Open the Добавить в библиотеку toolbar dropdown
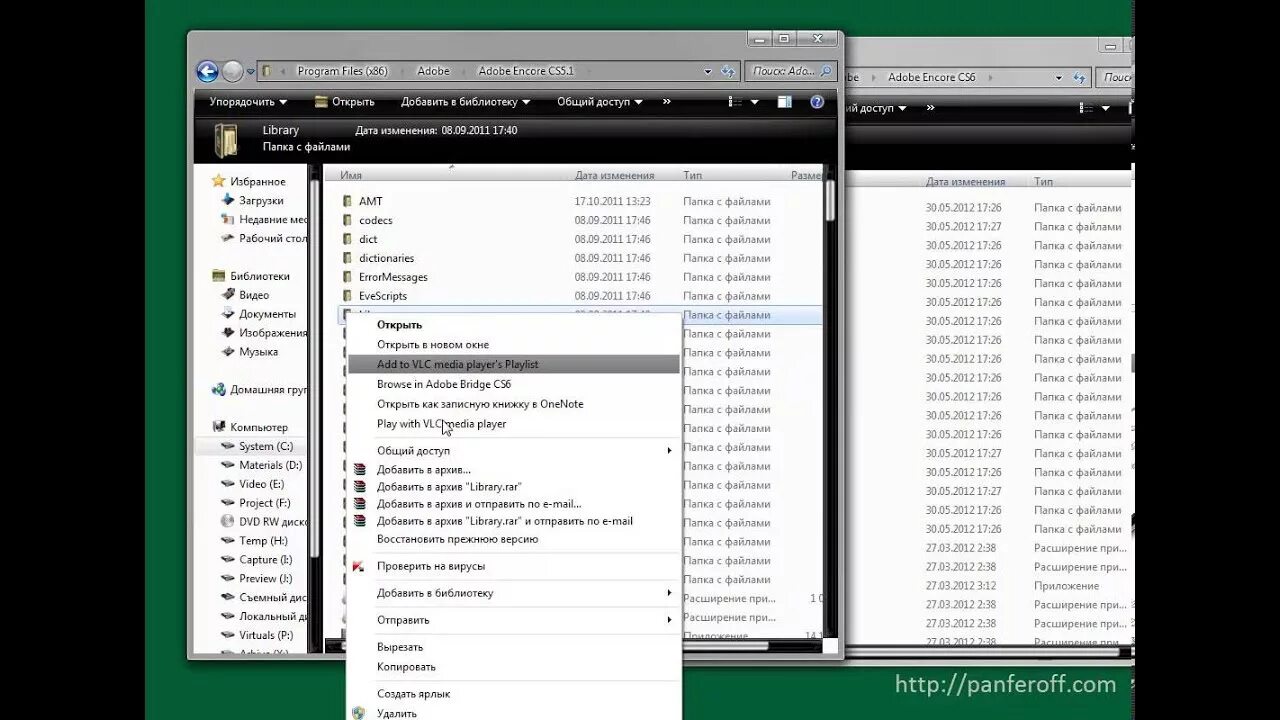This screenshot has height=720, width=1280. click(465, 102)
